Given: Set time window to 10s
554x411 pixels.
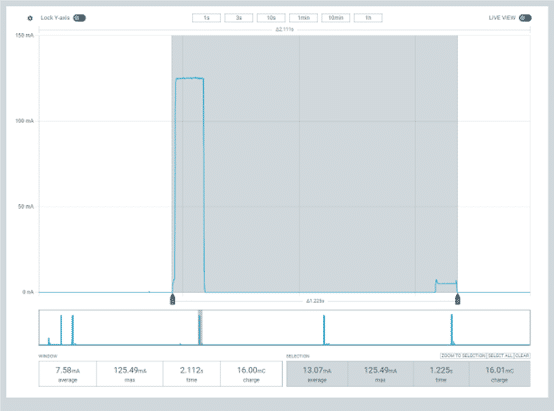Looking at the screenshot, I should [271, 18].
